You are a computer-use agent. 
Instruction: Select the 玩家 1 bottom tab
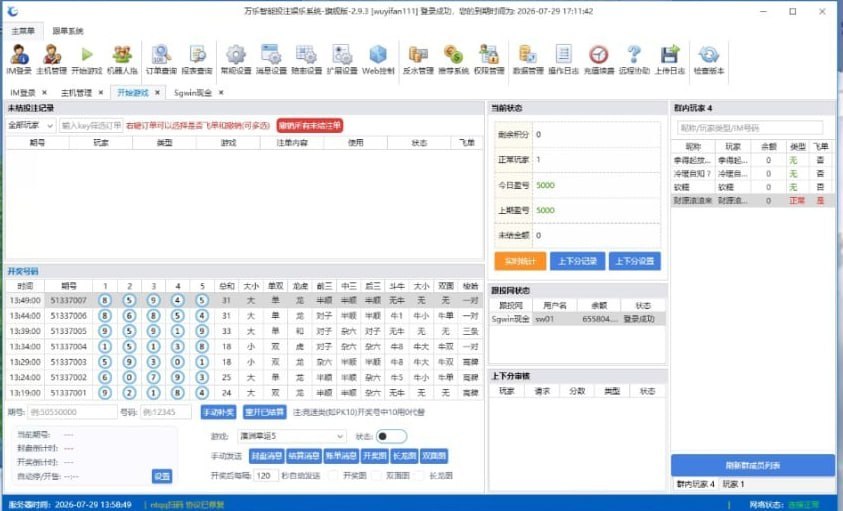click(733, 484)
